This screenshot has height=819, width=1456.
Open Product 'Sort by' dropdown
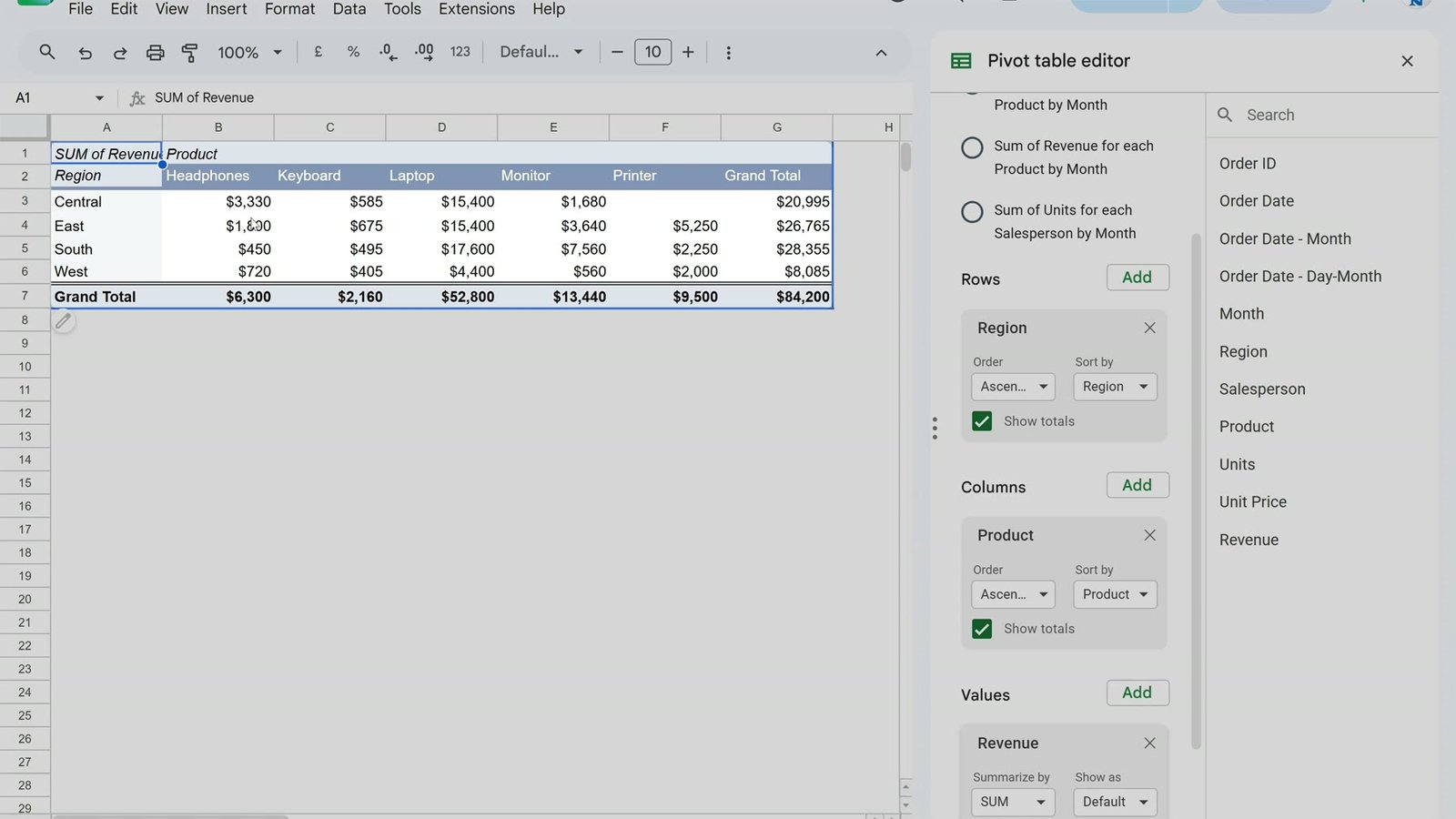[1115, 594]
